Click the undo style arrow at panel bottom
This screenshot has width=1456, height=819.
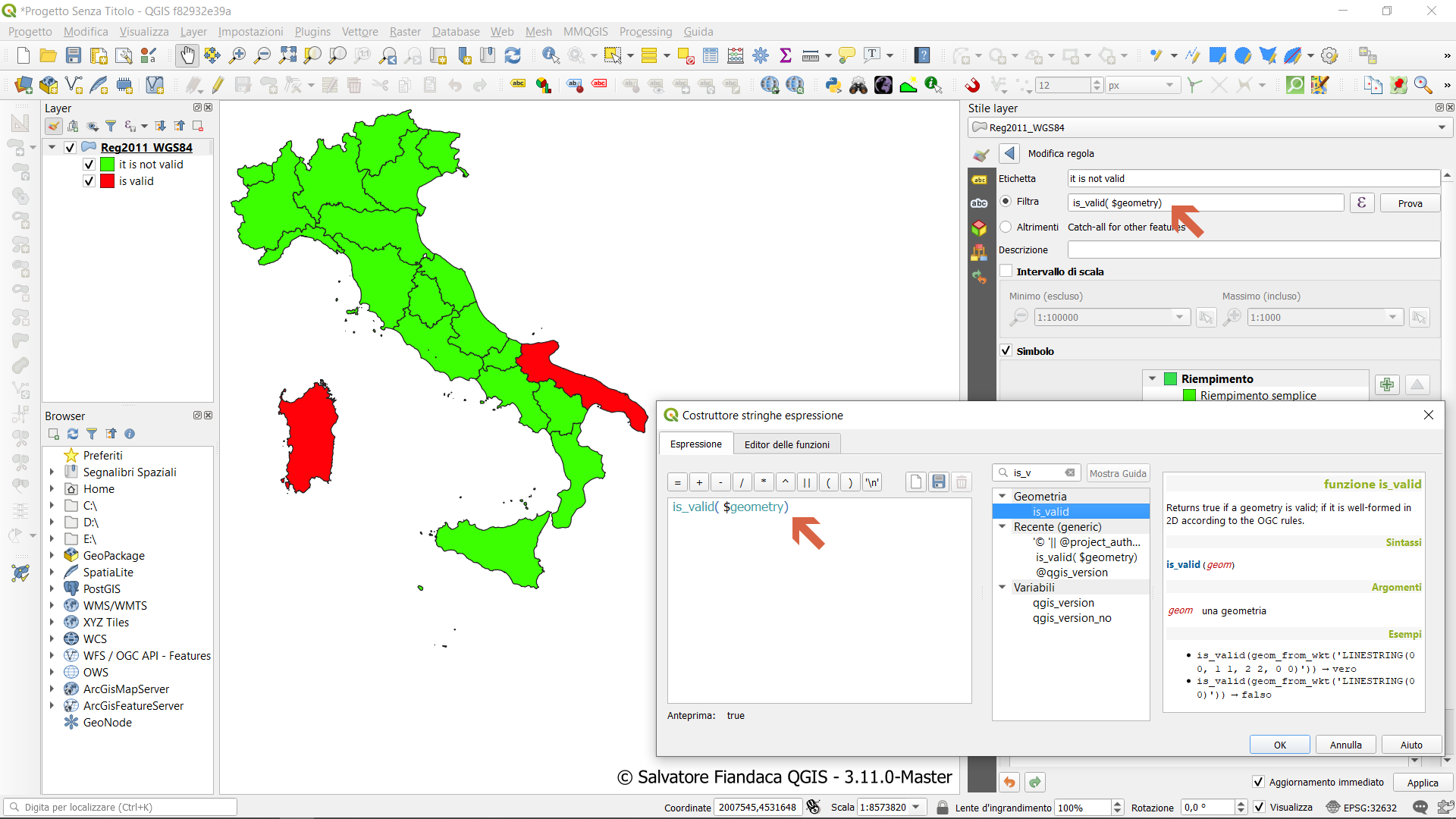tap(1009, 782)
